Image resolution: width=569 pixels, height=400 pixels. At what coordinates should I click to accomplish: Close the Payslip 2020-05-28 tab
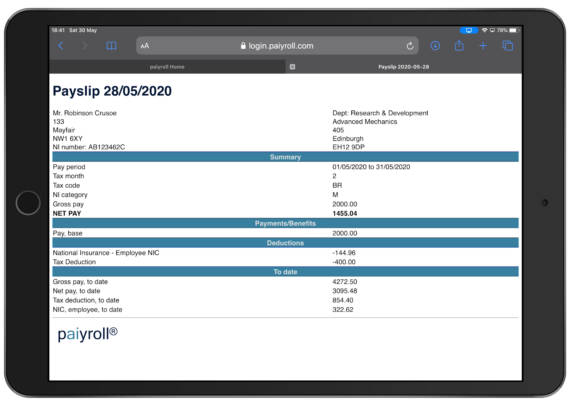(292, 67)
